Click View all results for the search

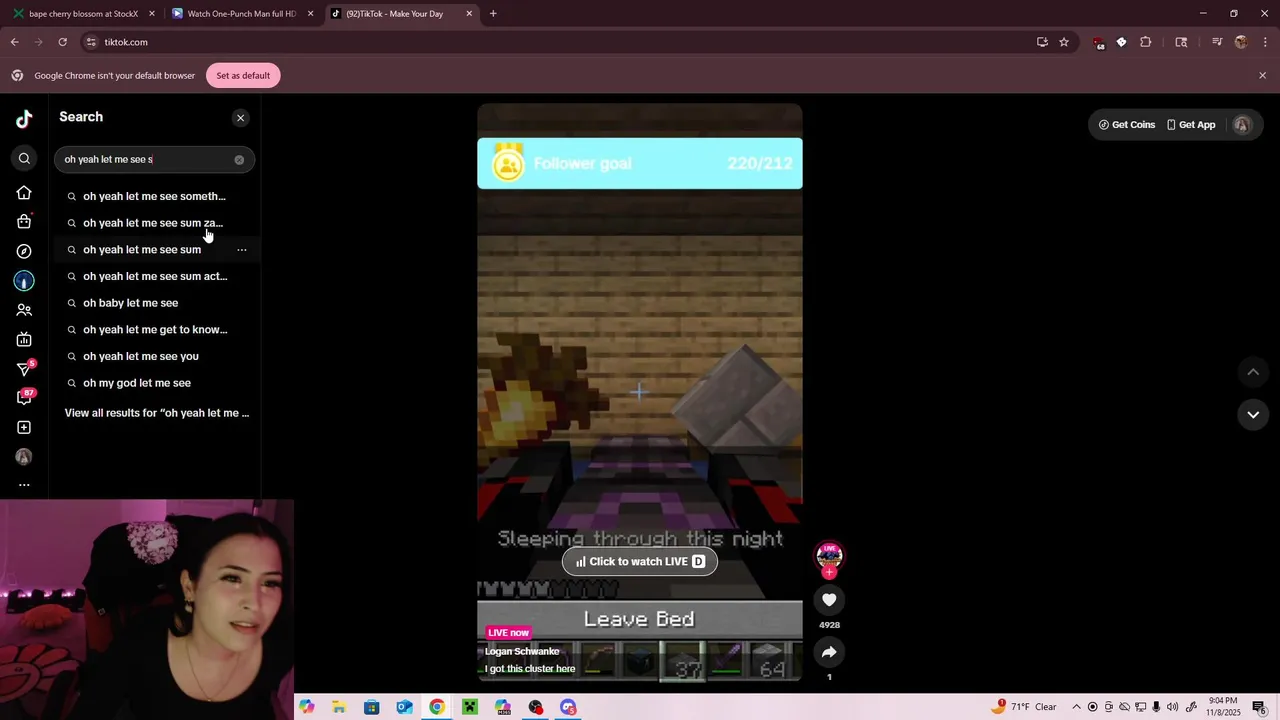tap(157, 413)
